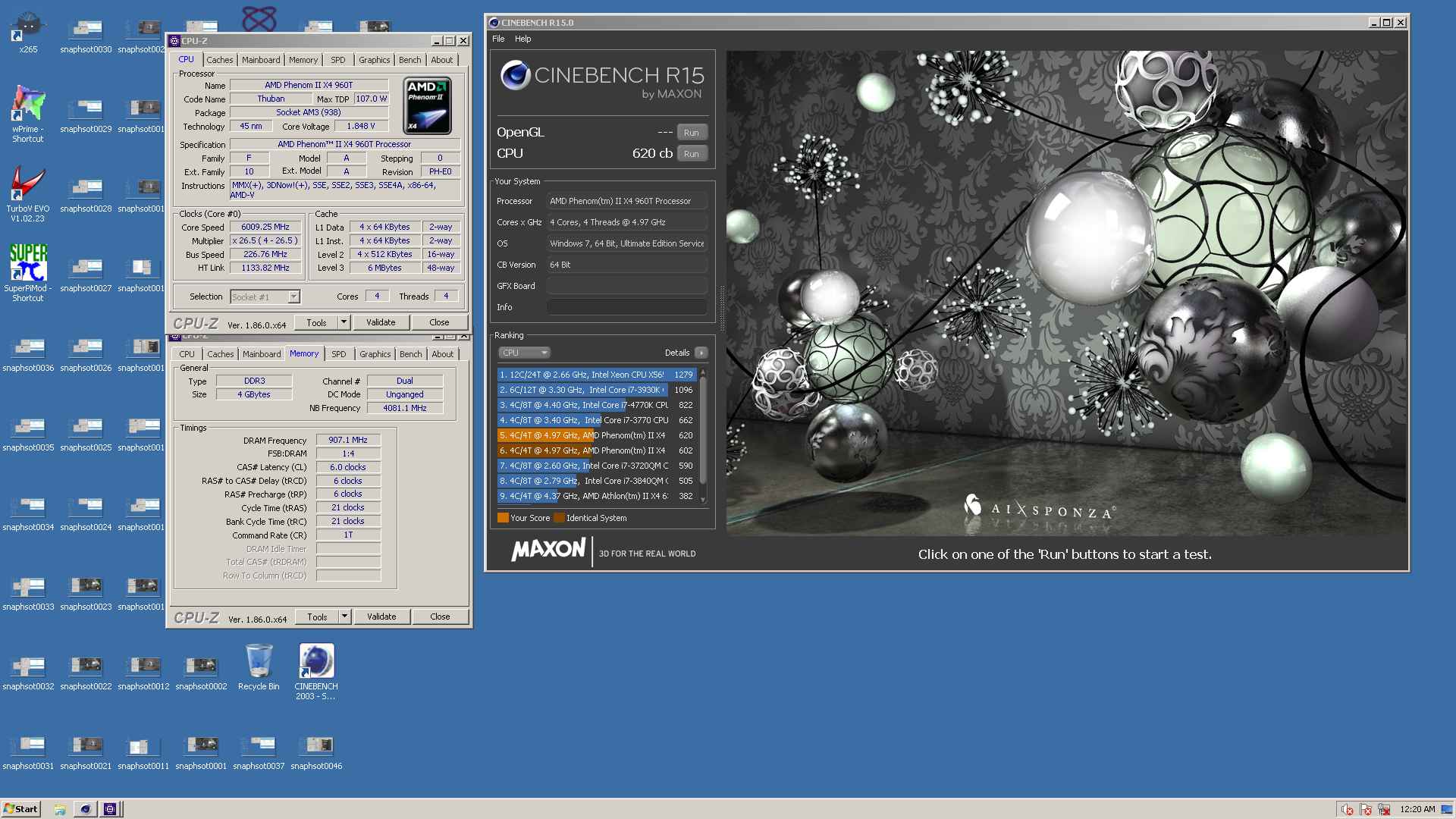Click the ranking list scrollbar up arrow
This screenshot has width=1456, height=819.
tap(703, 372)
